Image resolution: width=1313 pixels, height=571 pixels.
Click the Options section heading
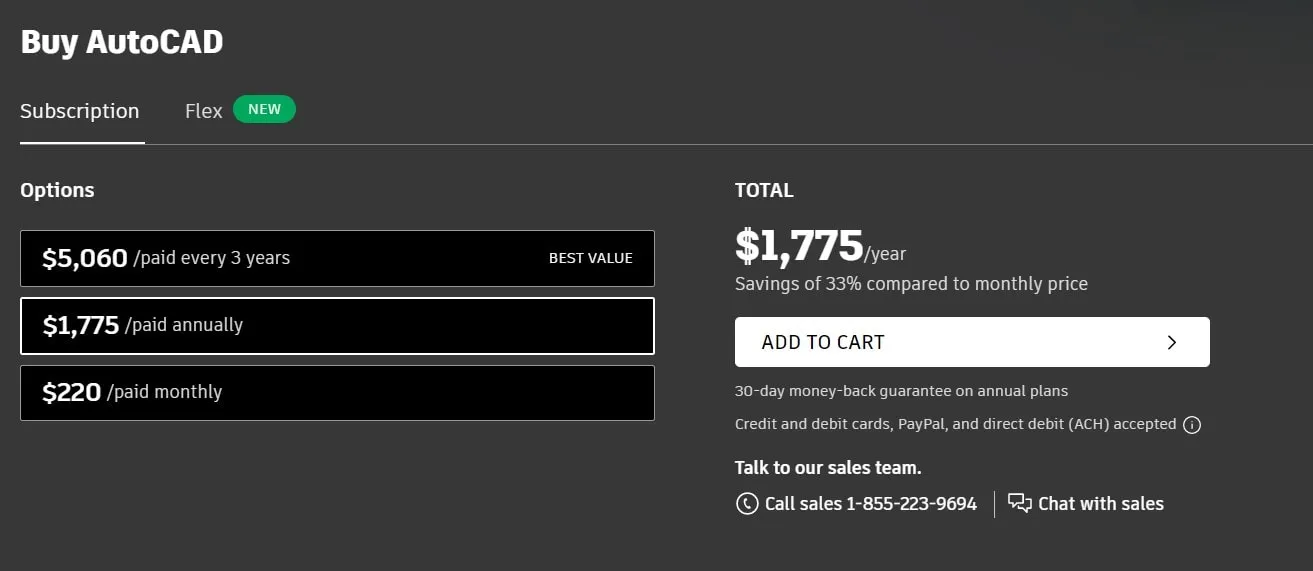(x=57, y=190)
